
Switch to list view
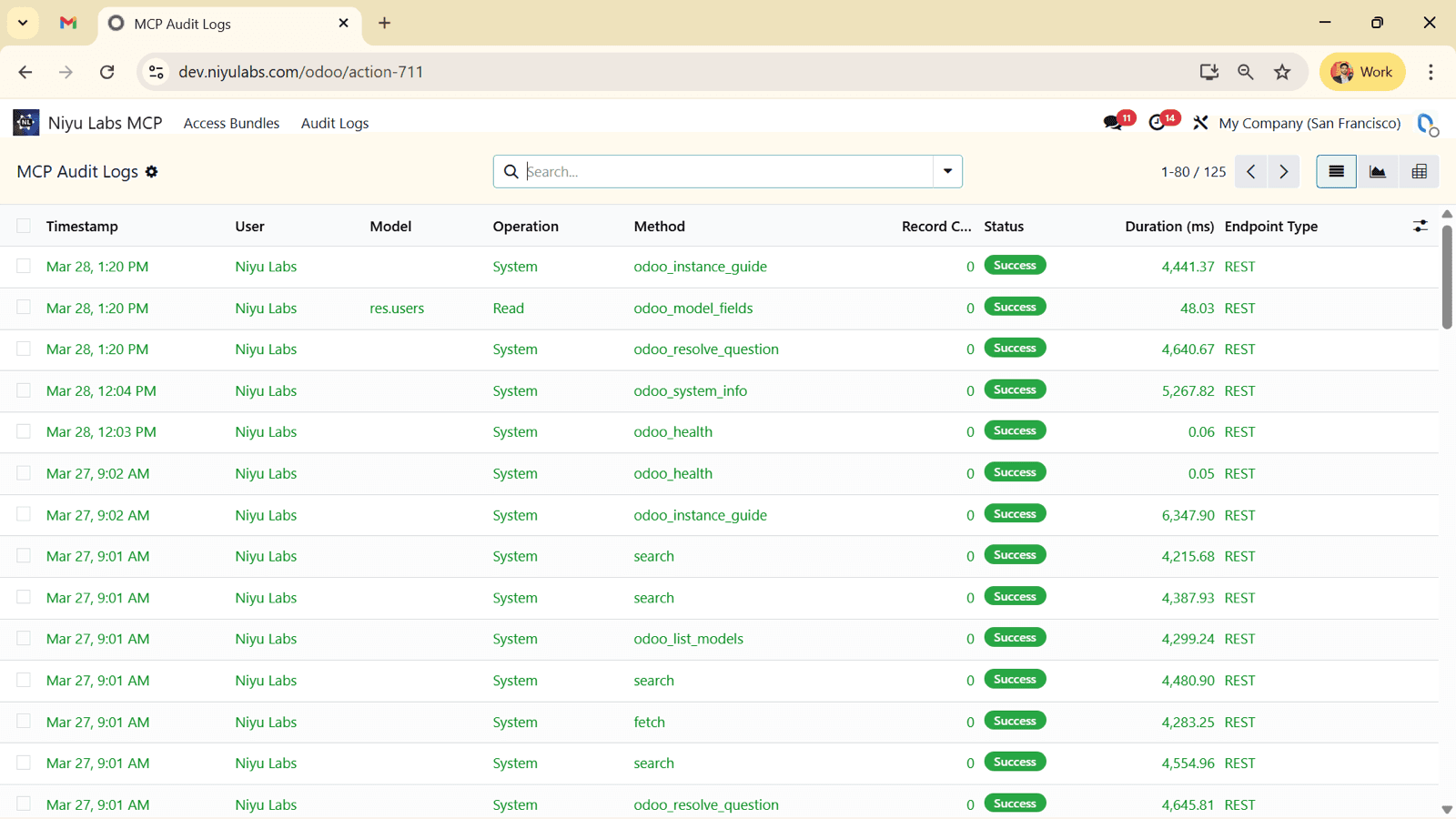pyautogui.click(x=1336, y=171)
